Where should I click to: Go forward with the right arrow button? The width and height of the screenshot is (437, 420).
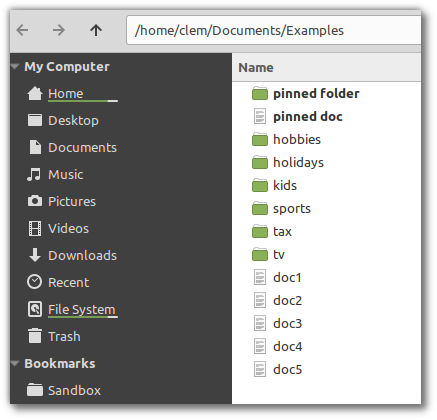[x=59, y=30]
